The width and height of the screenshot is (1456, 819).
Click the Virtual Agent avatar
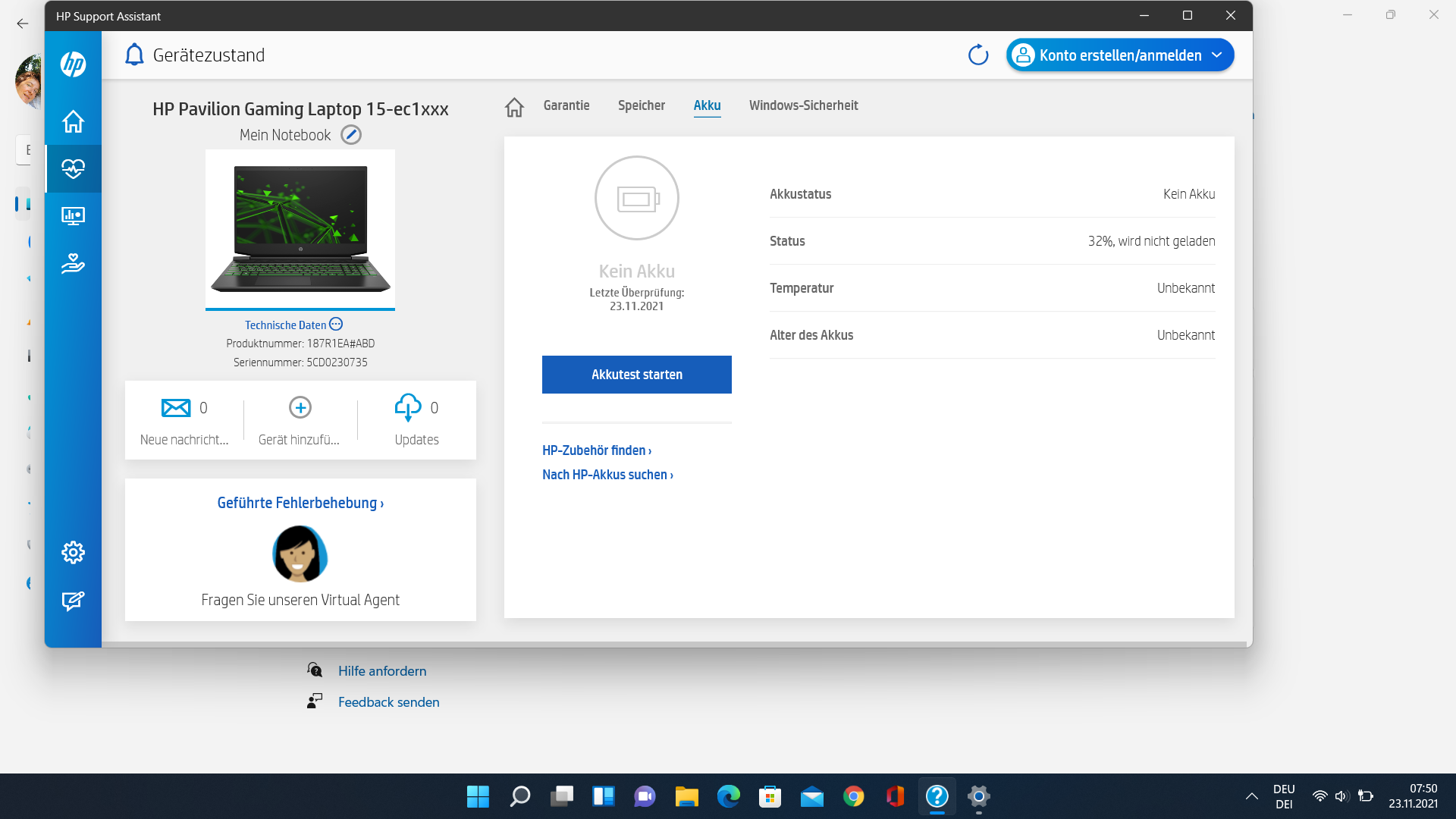(300, 554)
